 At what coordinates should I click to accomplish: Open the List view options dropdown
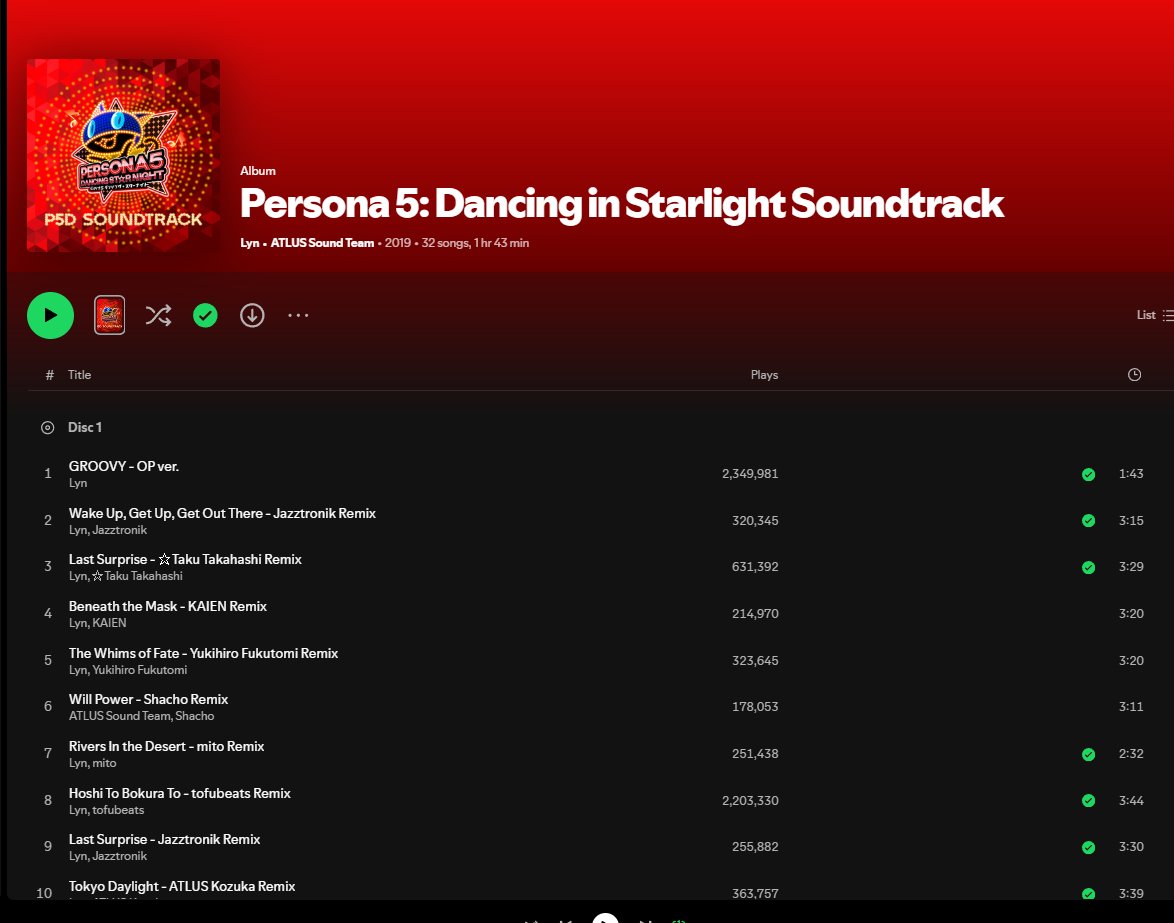[x=1155, y=315]
